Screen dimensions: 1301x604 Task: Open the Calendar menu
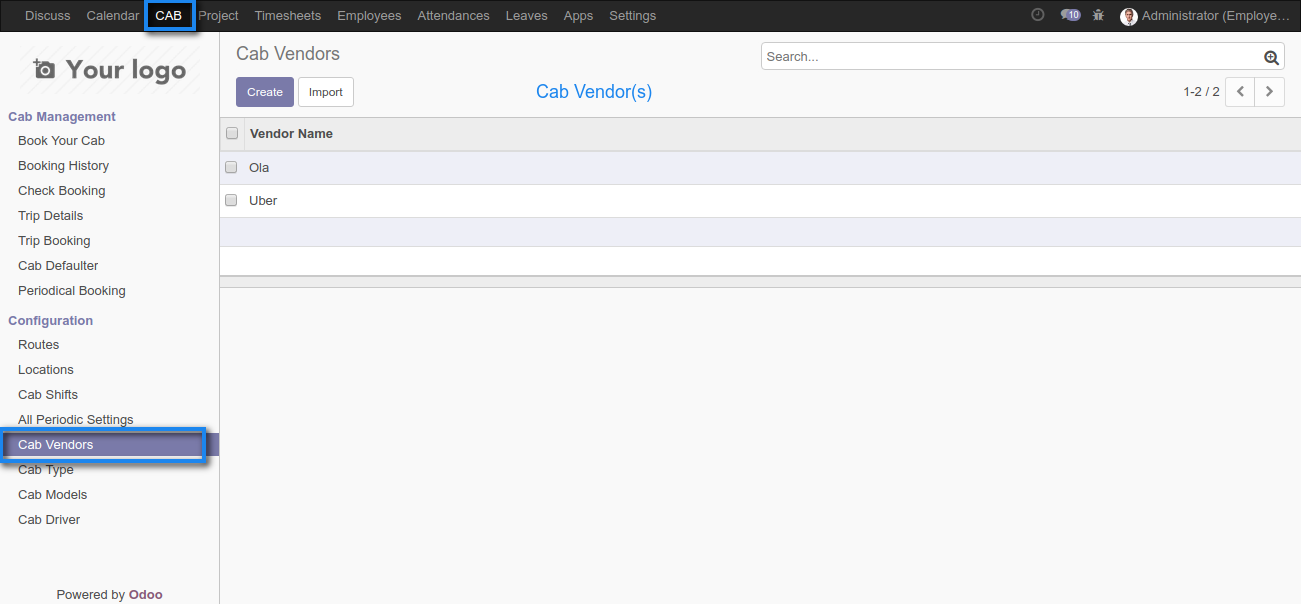point(113,16)
